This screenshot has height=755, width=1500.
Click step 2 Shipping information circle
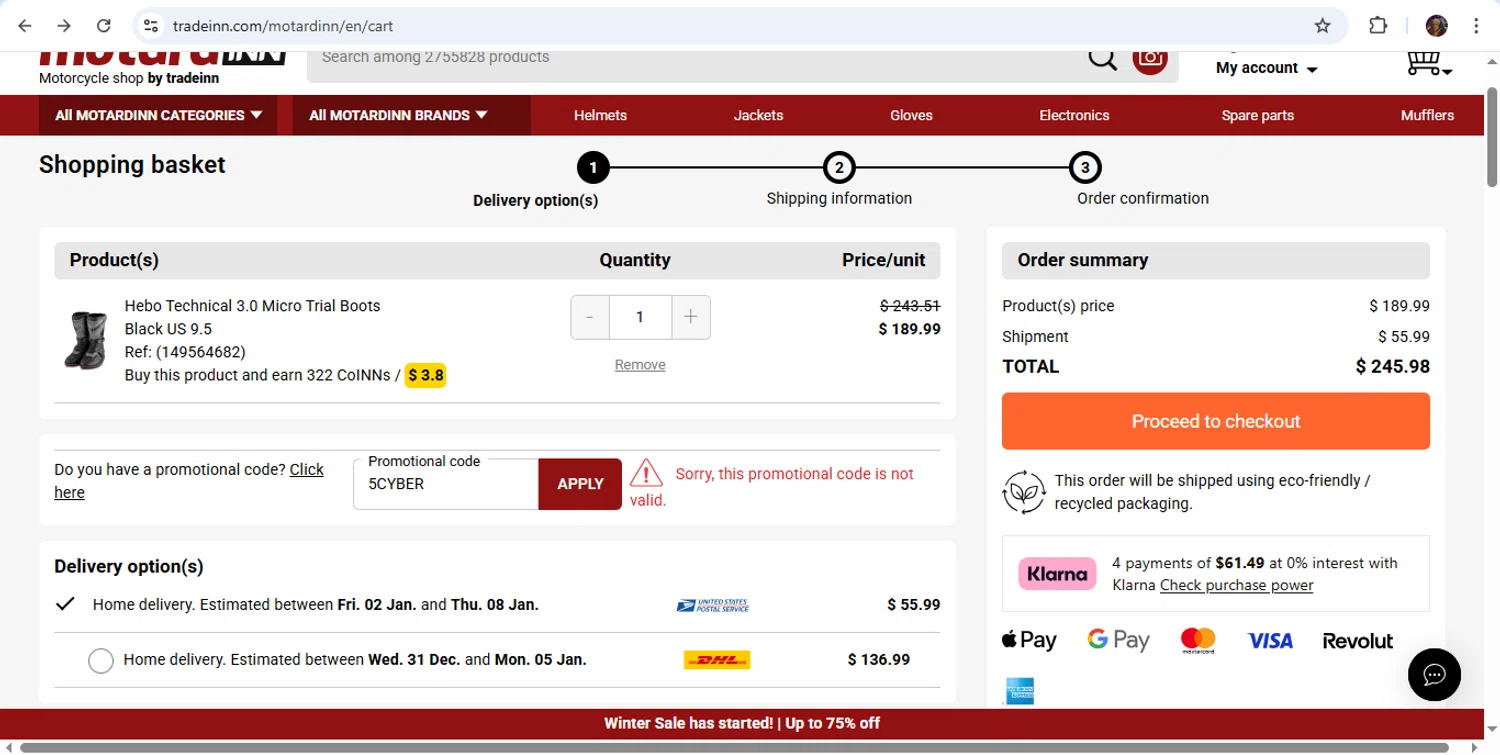point(839,167)
